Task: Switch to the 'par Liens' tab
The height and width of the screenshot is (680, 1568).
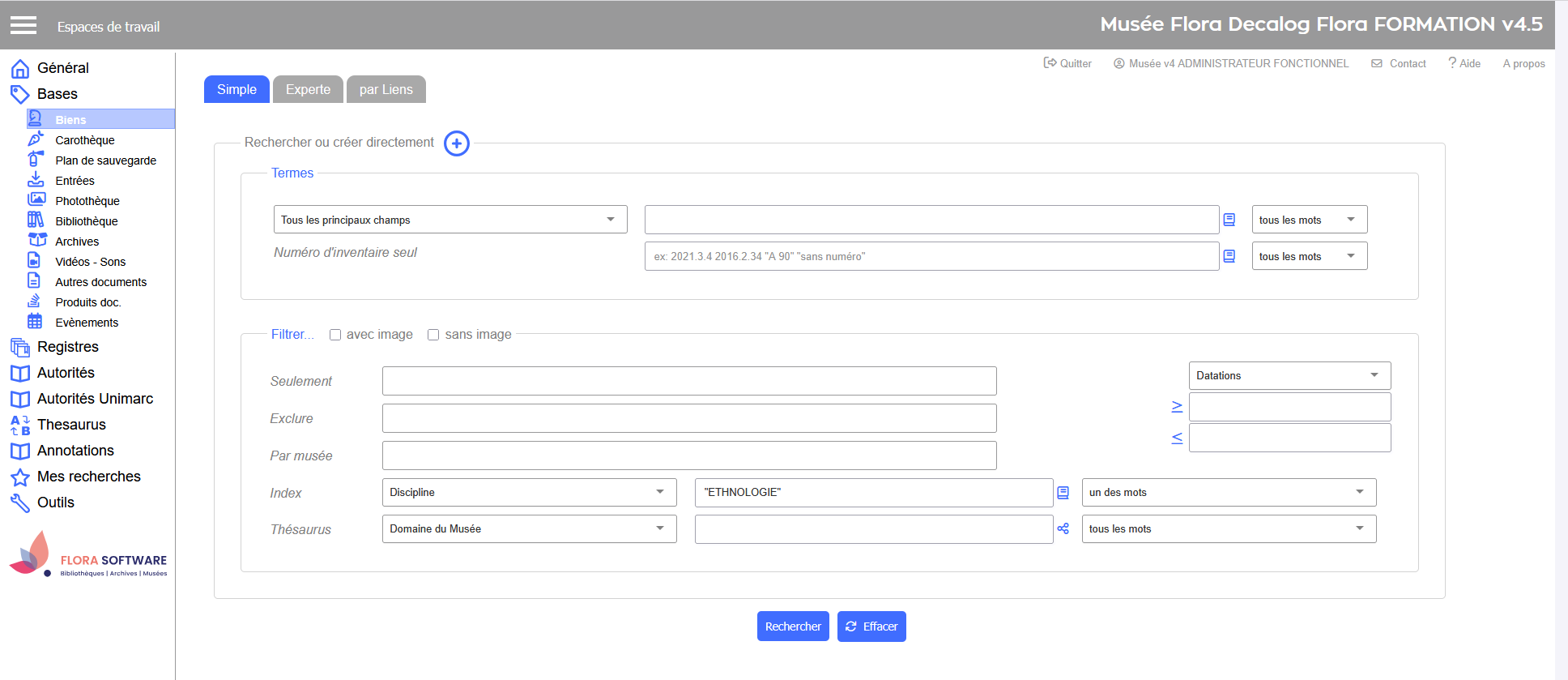Action: (x=386, y=90)
